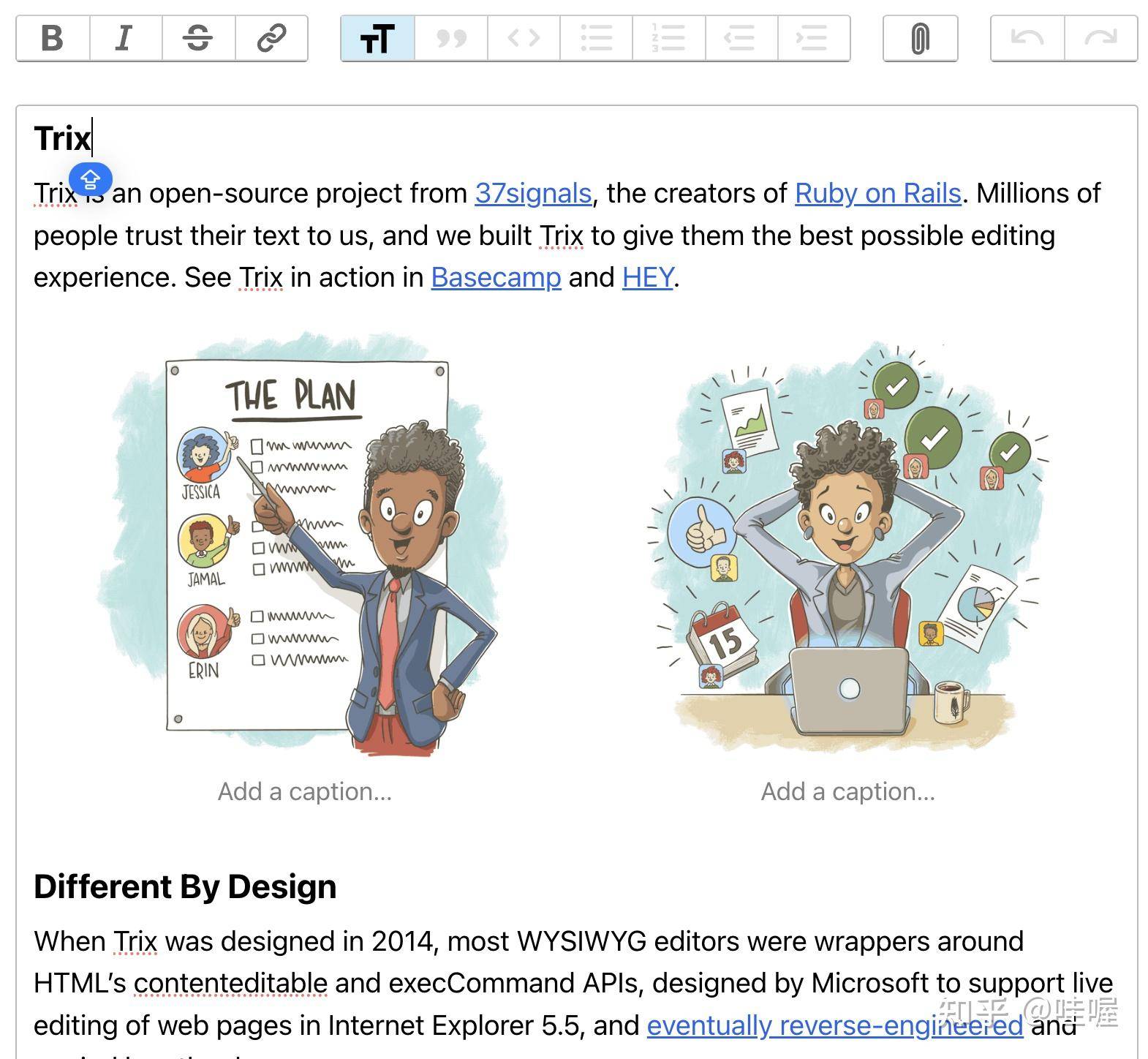Viewport: 1148px width, 1059px height.
Task: Open the eventually reverse-engineered link
Action: pos(834,1025)
